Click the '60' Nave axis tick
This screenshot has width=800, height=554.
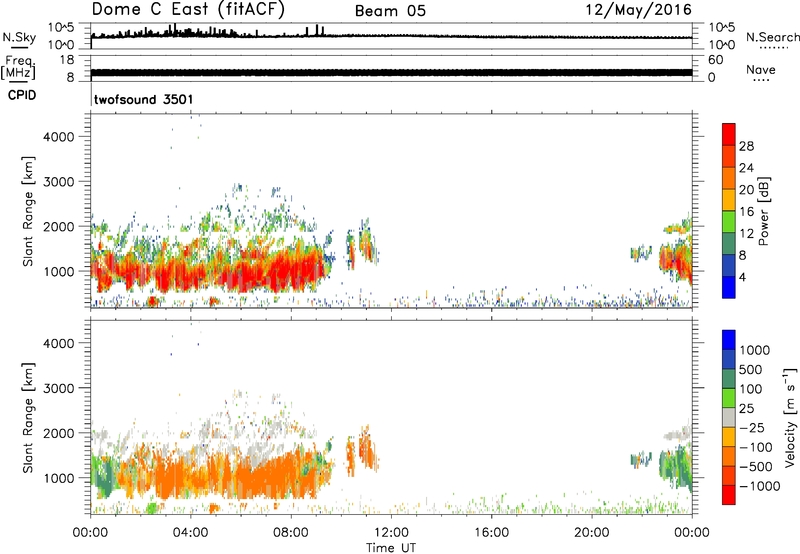[715, 60]
